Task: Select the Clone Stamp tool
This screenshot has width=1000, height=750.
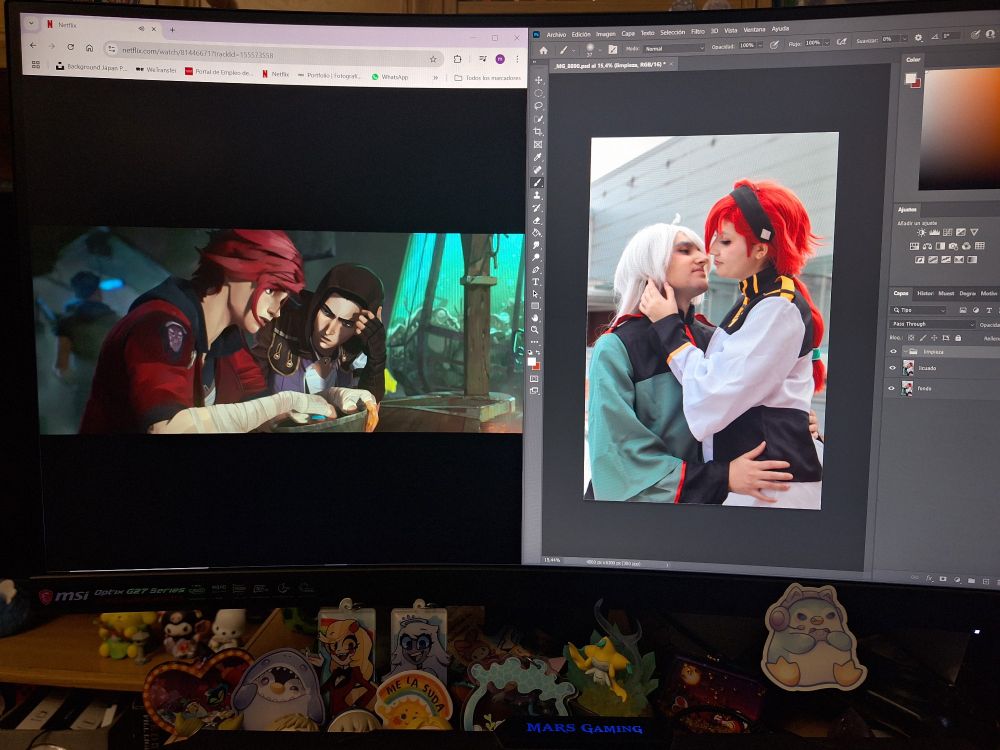Action: [538, 196]
